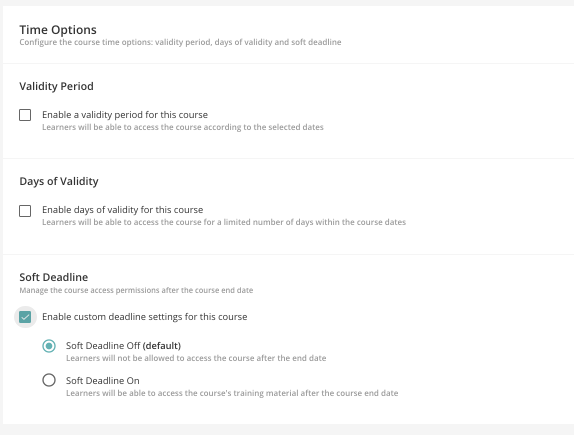
Task: Click the 'Soft Deadline Off (default)' label text
Action: pyautogui.click(x=123, y=346)
